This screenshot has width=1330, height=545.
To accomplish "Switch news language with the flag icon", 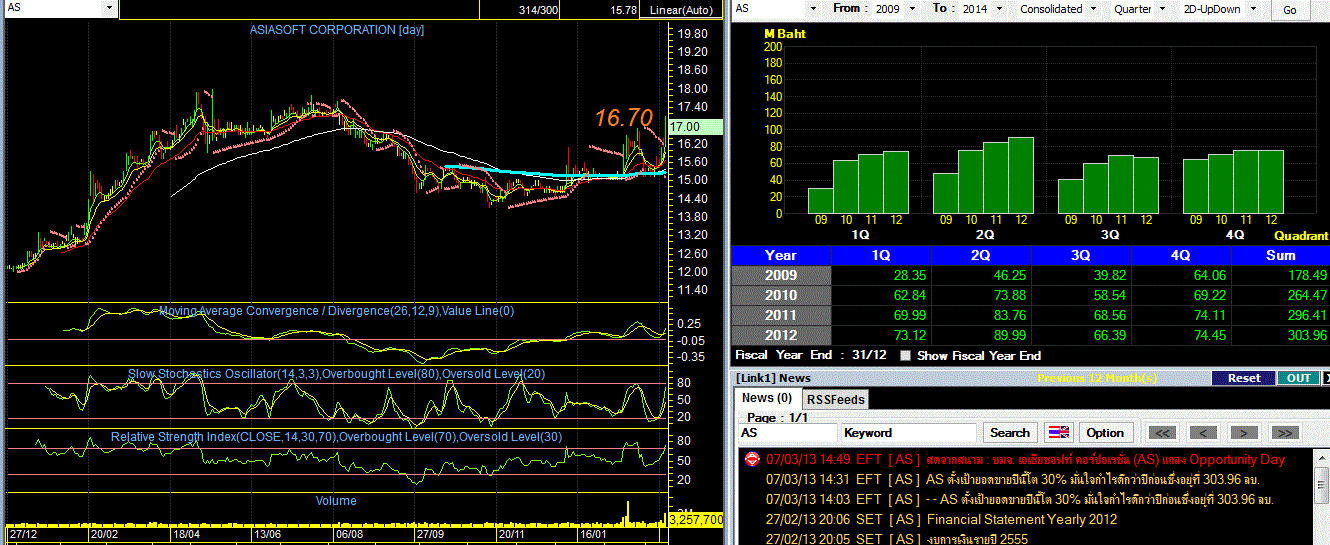I will pos(1058,433).
